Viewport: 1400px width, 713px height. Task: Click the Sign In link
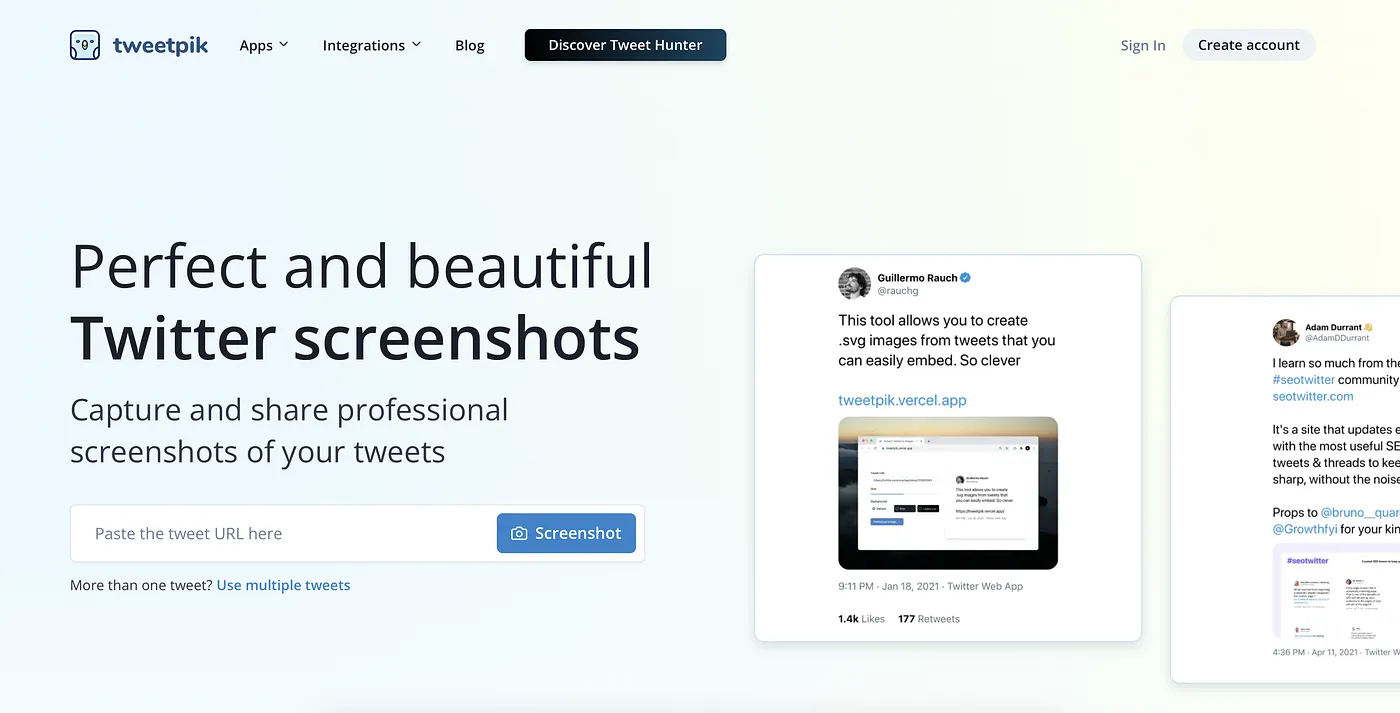[x=1143, y=45]
